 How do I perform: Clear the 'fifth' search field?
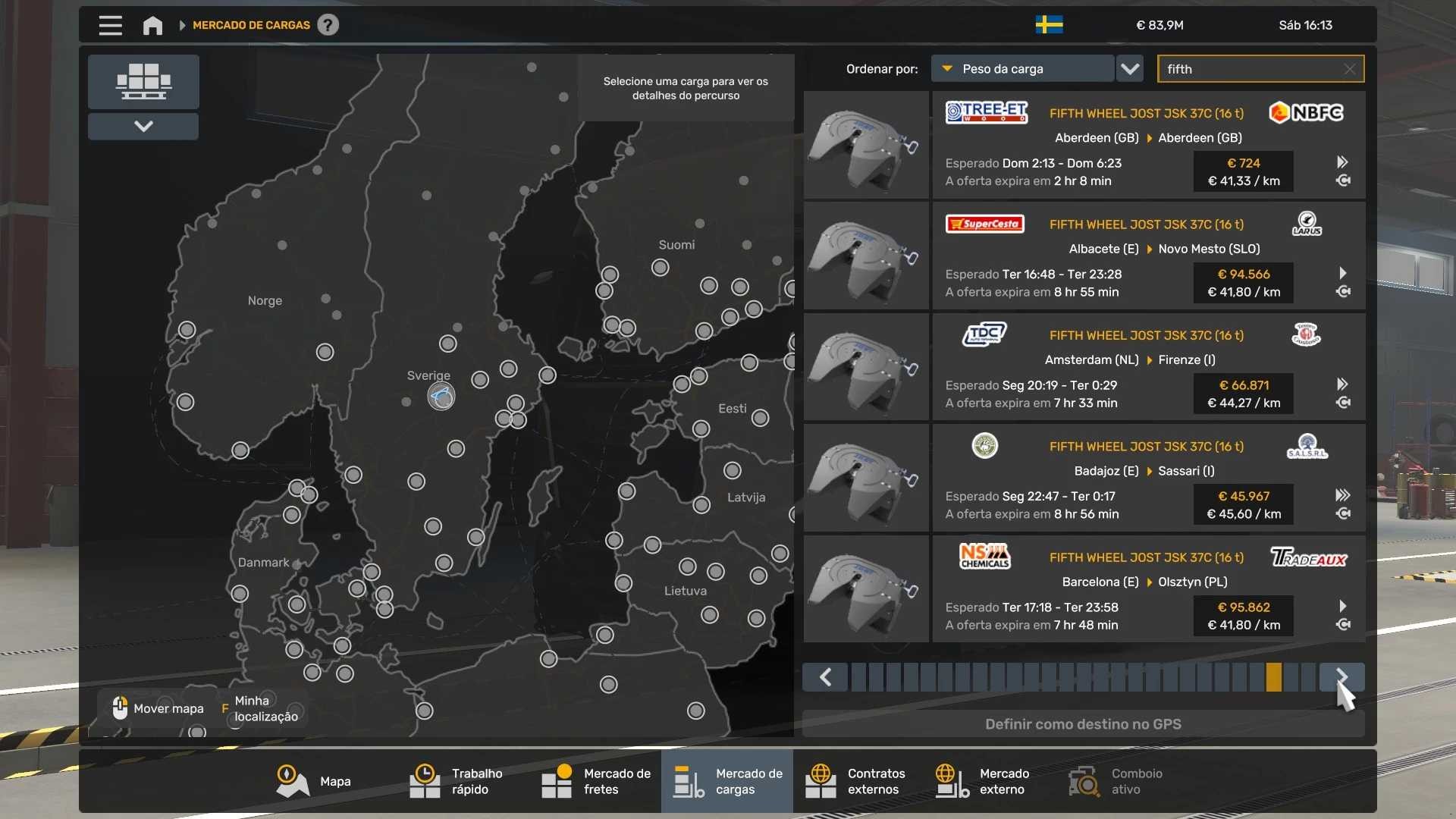click(1350, 69)
